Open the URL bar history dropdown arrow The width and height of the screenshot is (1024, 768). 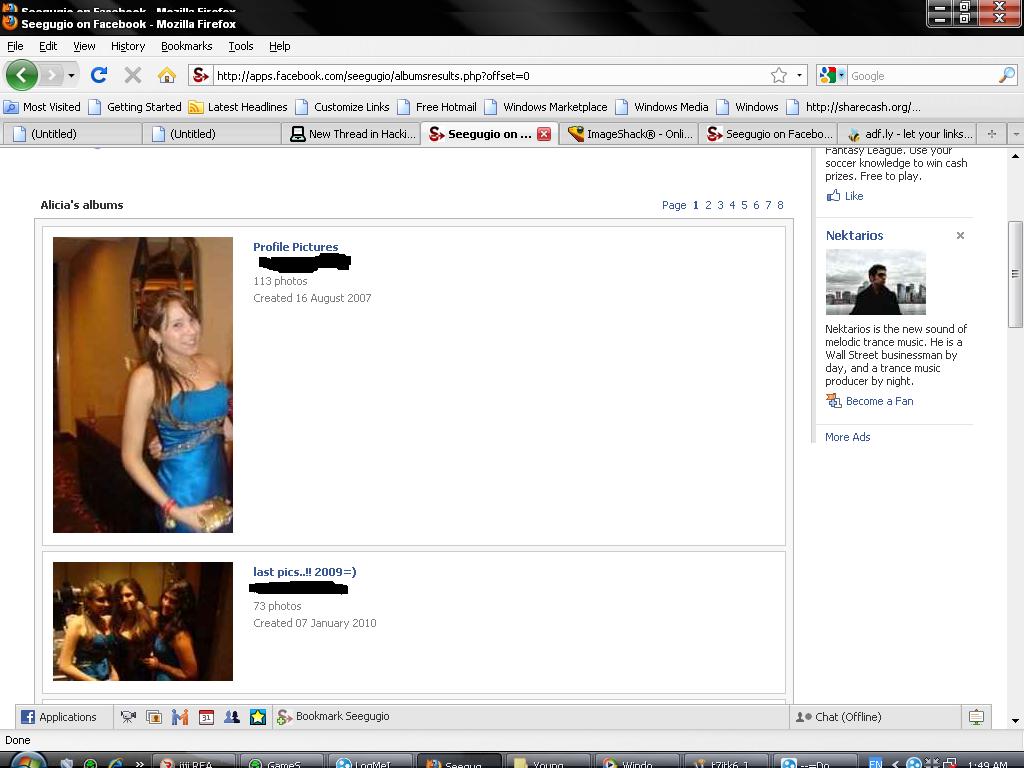point(799,75)
